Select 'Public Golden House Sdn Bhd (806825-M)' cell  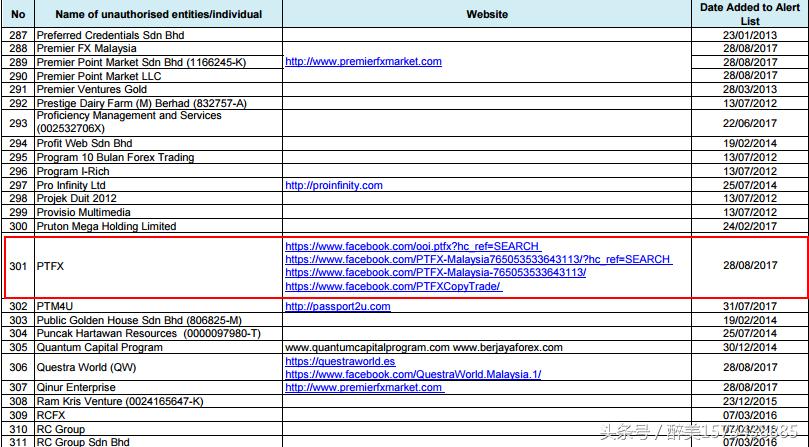tap(158, 320)
